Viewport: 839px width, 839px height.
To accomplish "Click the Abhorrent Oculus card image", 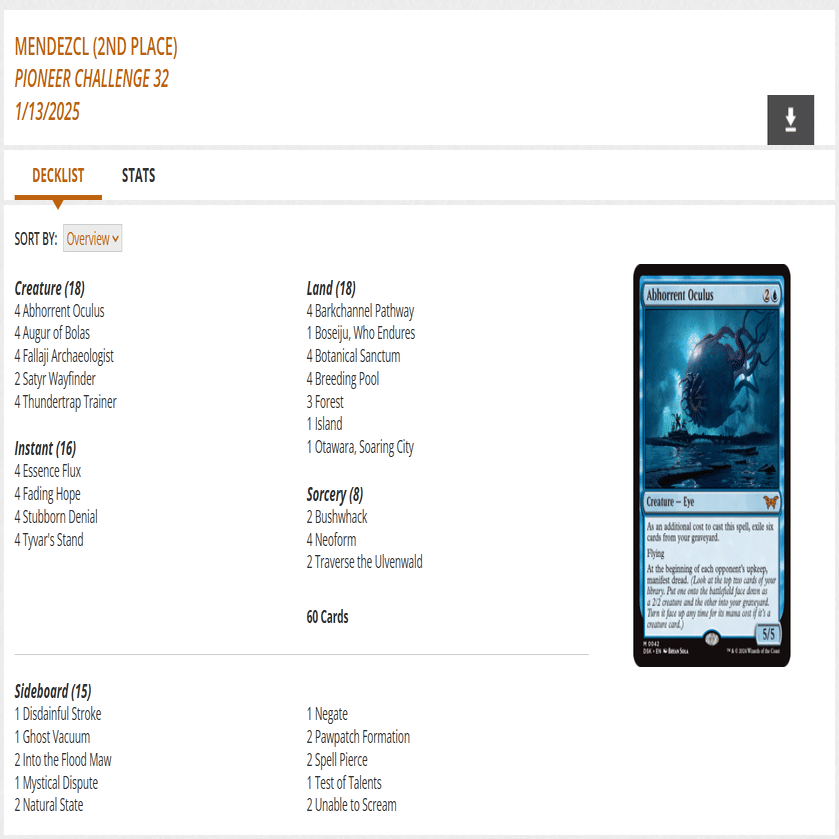I will 711,465.
